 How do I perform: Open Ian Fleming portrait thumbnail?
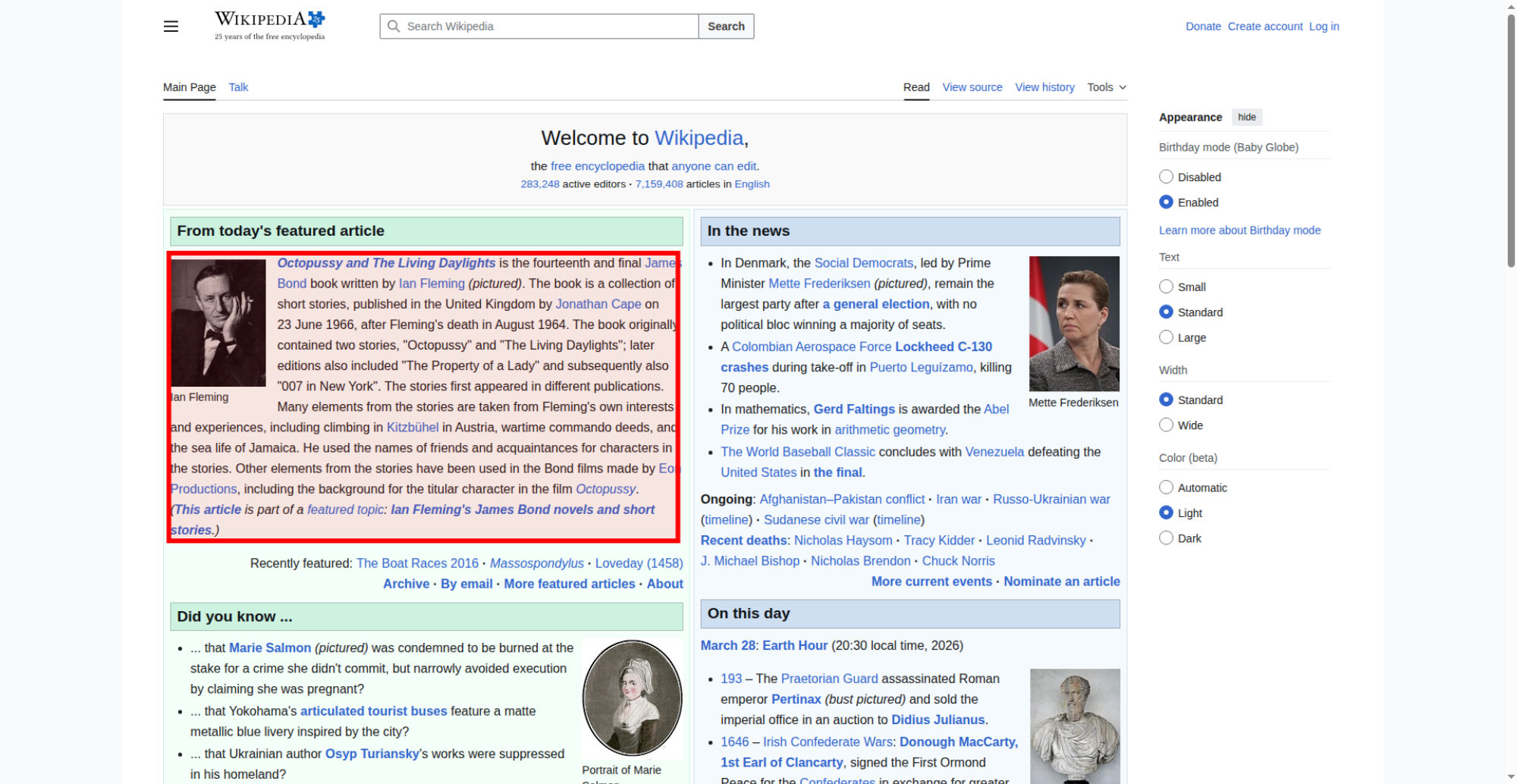218,323
